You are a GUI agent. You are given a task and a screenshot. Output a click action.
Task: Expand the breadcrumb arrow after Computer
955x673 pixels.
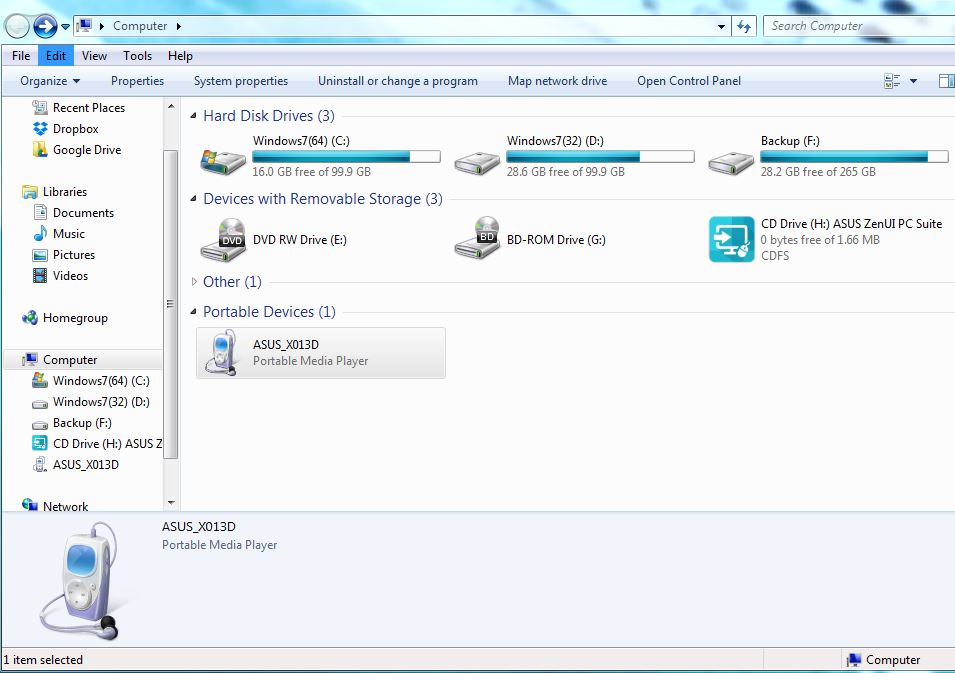(178, 26)
